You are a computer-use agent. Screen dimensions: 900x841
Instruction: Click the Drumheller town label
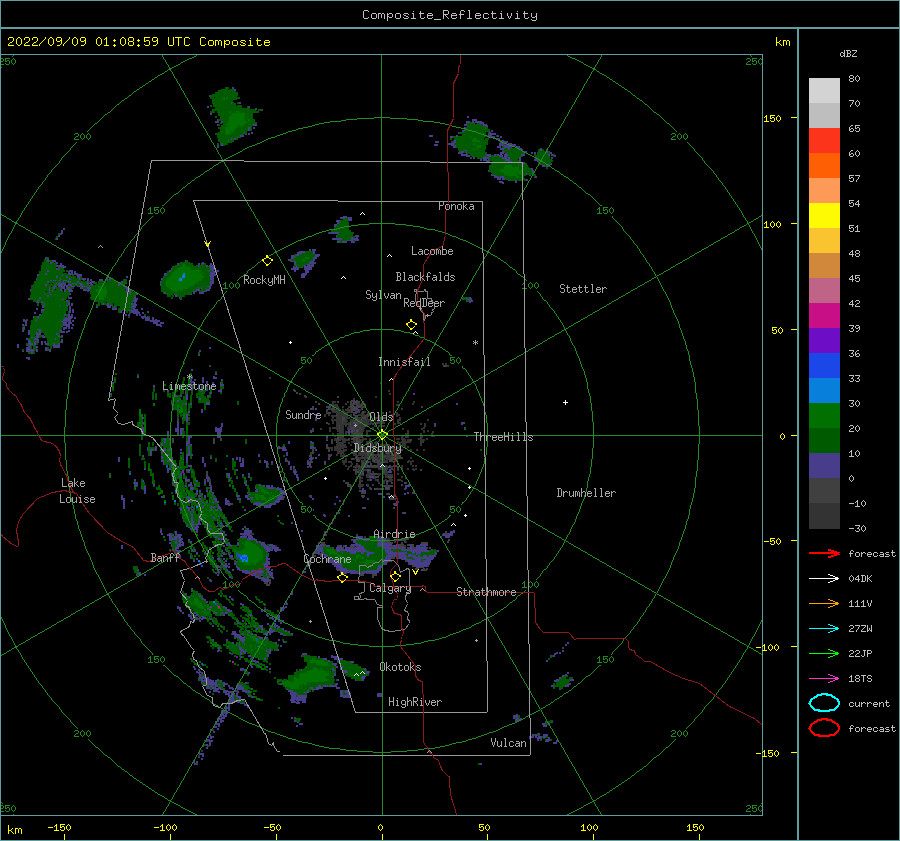pyautogui.click(x=586, y=493)
